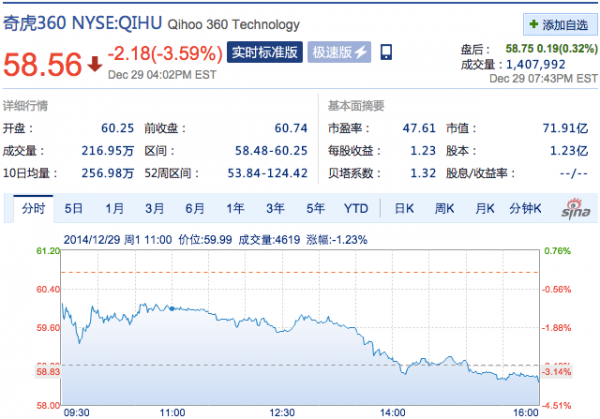Switch to 日K candlestick chart
This screenshot has height=419, width=600.
[404, 209]
